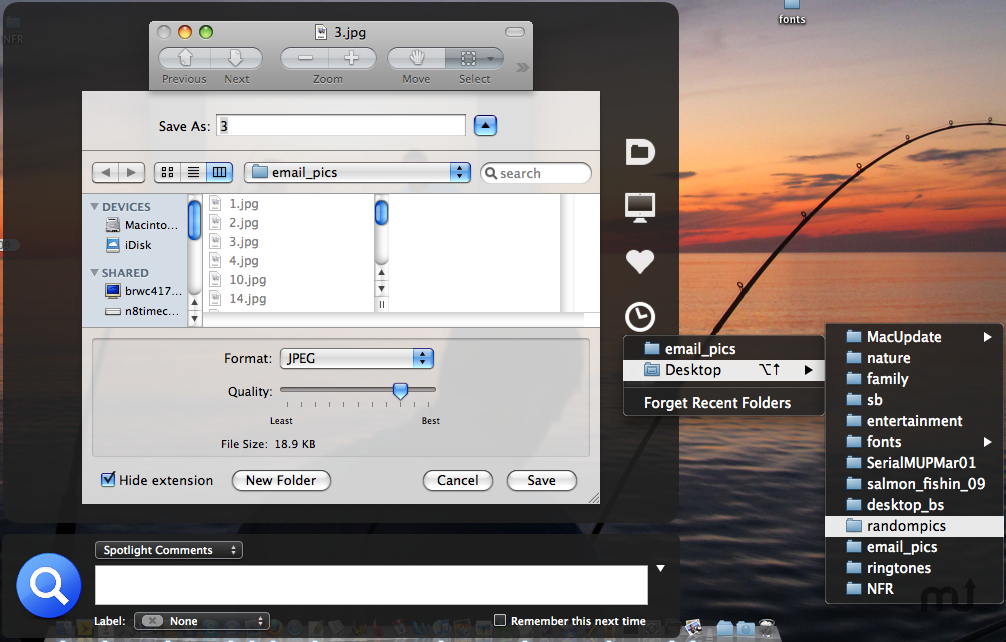Image resolution: width=1006 pixels, height=642 pixels.
Task: Open the Format JPEG dropdown
Action: click(x=357, y=359)
